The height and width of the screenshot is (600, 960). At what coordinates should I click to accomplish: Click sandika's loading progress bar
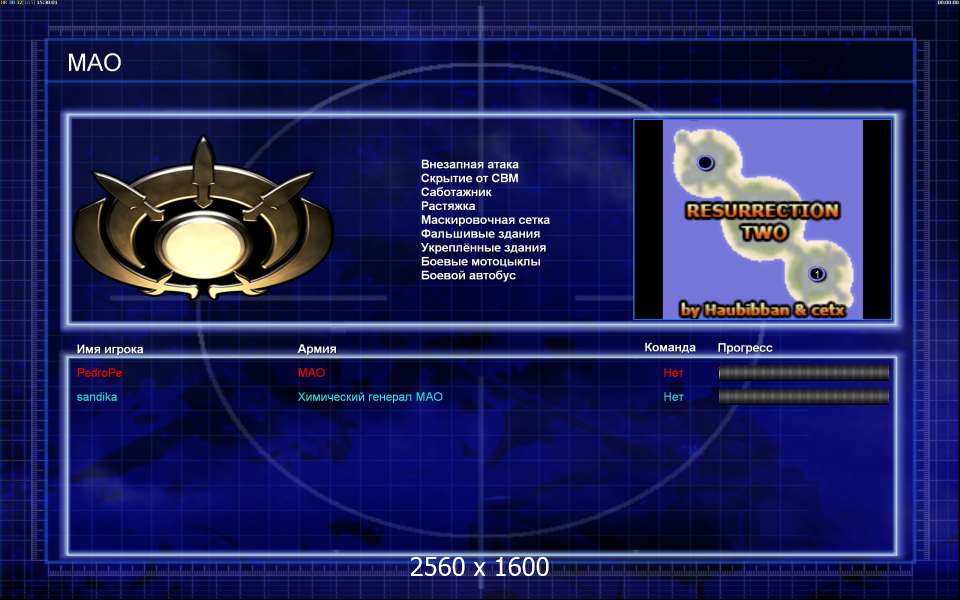click(803, 397)
